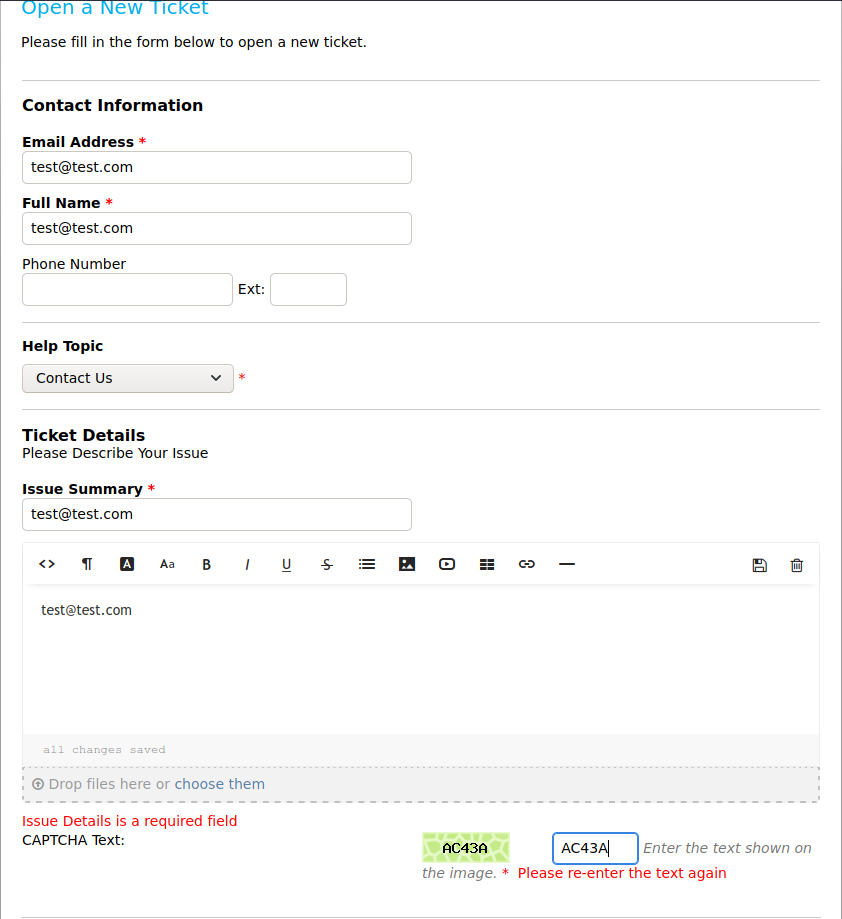Open text color picker in editor
Image resolution: width=842 pixels, height=919 pixels.
(127, 564)
